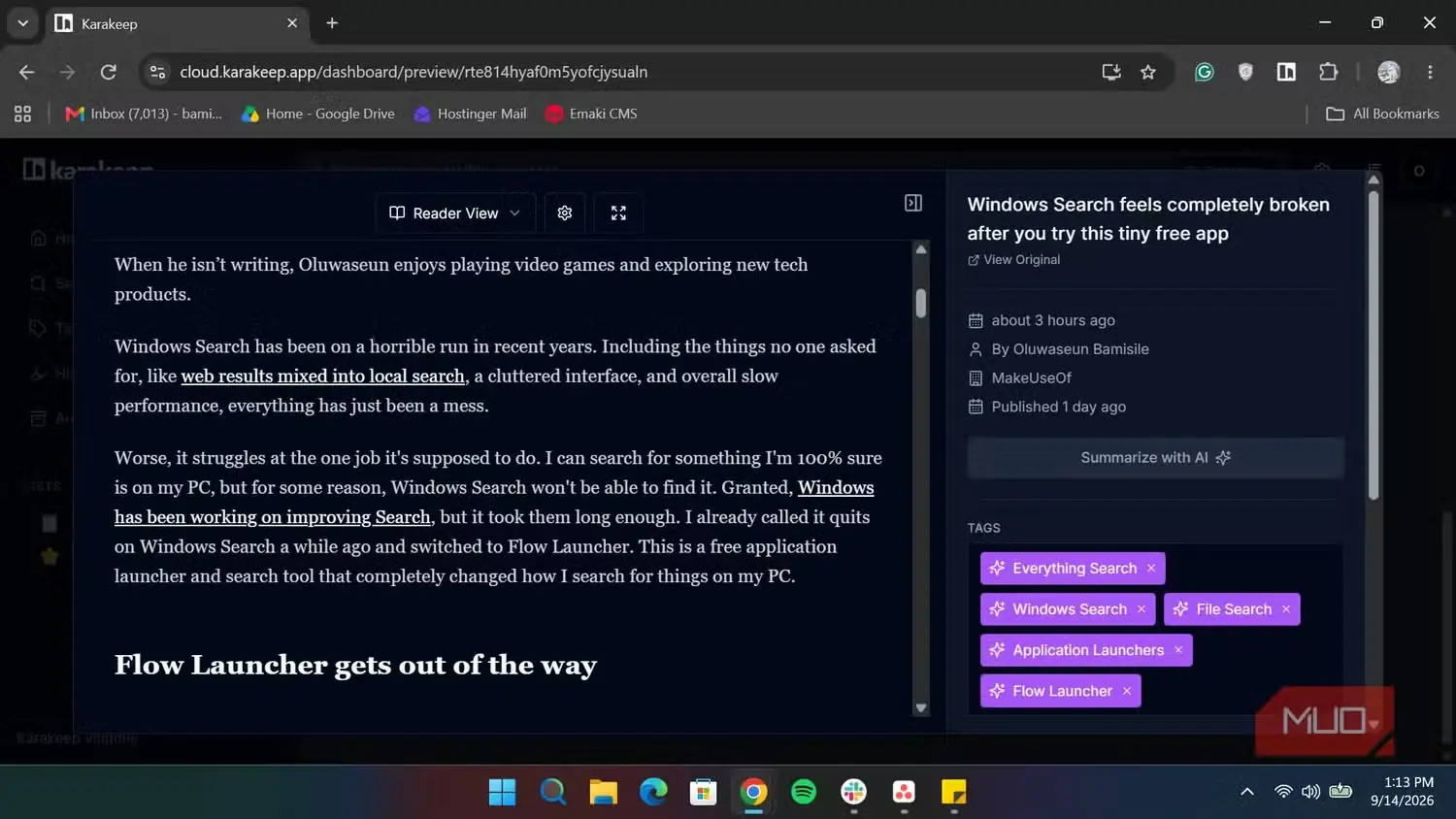Expand the preview to fullscreen
The image size is (1456, 819).
618,213
